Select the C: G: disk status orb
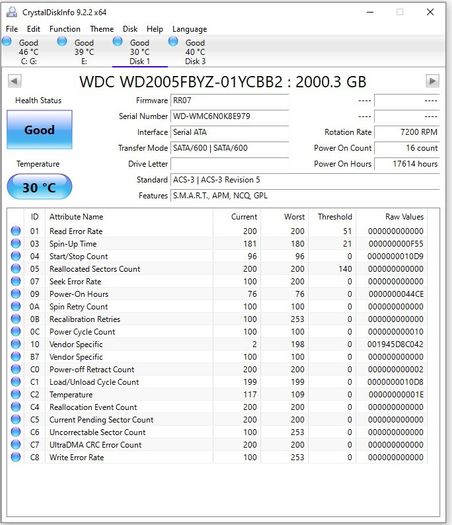Viewport: 452px width, 525px height. pyautogui.click(x=7, y=42)
